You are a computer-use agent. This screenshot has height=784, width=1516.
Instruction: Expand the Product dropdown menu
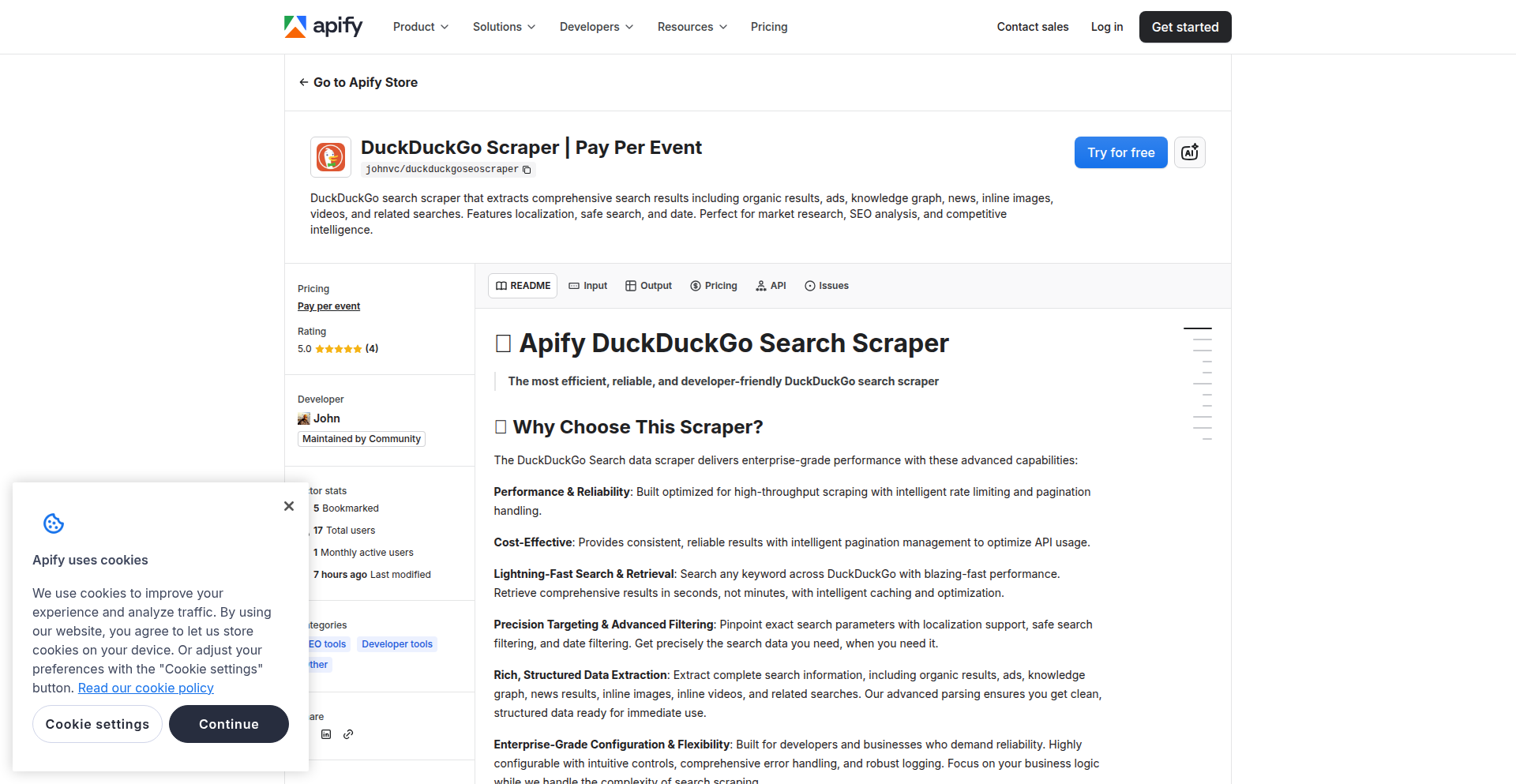pos(420,26)
